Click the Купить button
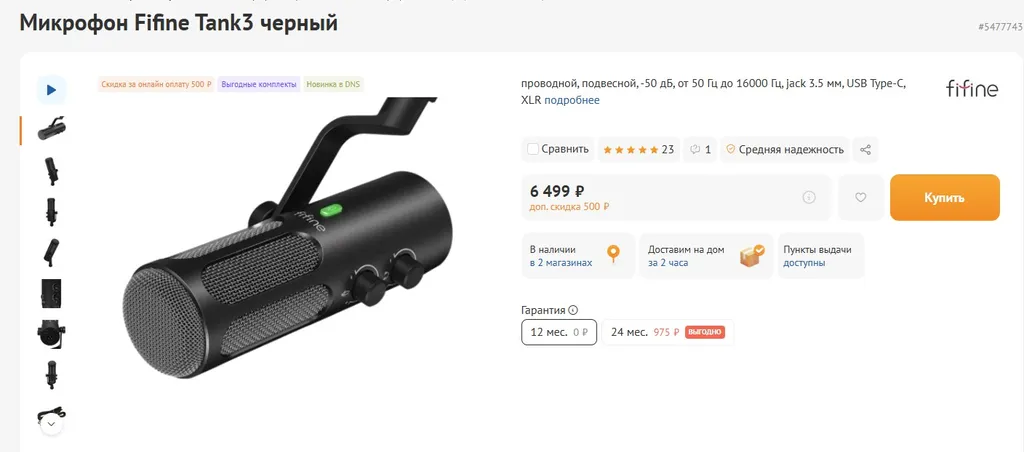Viewport: 1024px width, 452px height. tap(944, 197)
